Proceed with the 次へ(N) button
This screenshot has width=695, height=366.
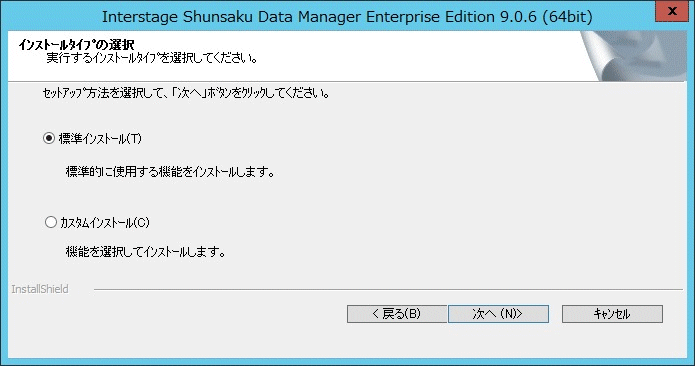pyautogui.click(x=498, y=314)
